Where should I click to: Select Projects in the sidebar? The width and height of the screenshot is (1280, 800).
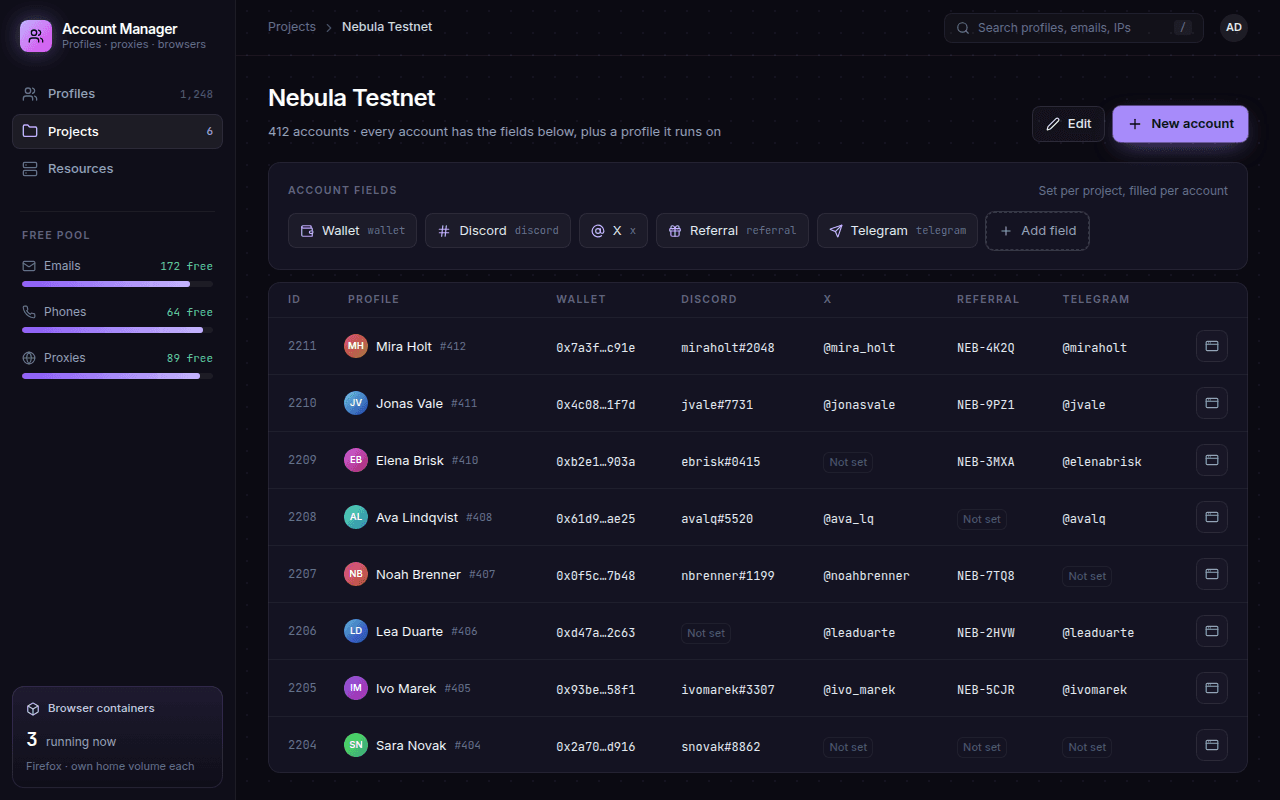tap(117, 131)
